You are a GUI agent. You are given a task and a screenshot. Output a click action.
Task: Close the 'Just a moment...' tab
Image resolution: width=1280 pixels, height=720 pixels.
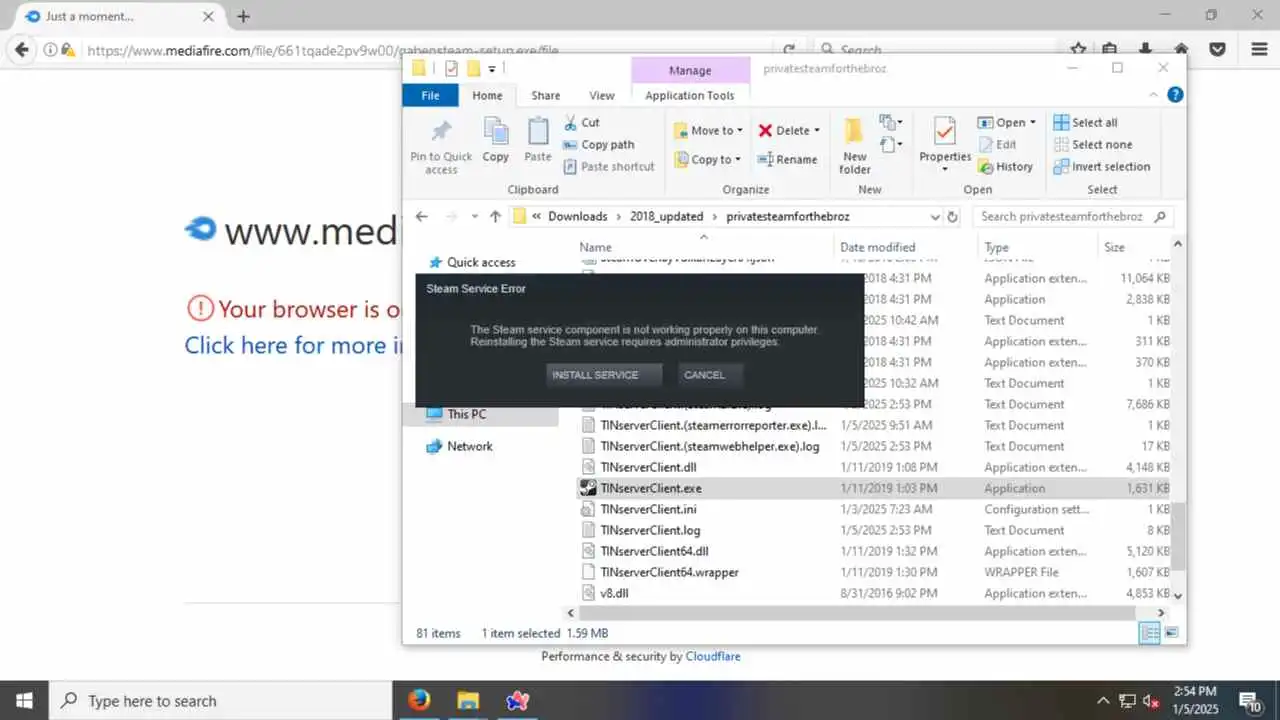pos(209,16)
